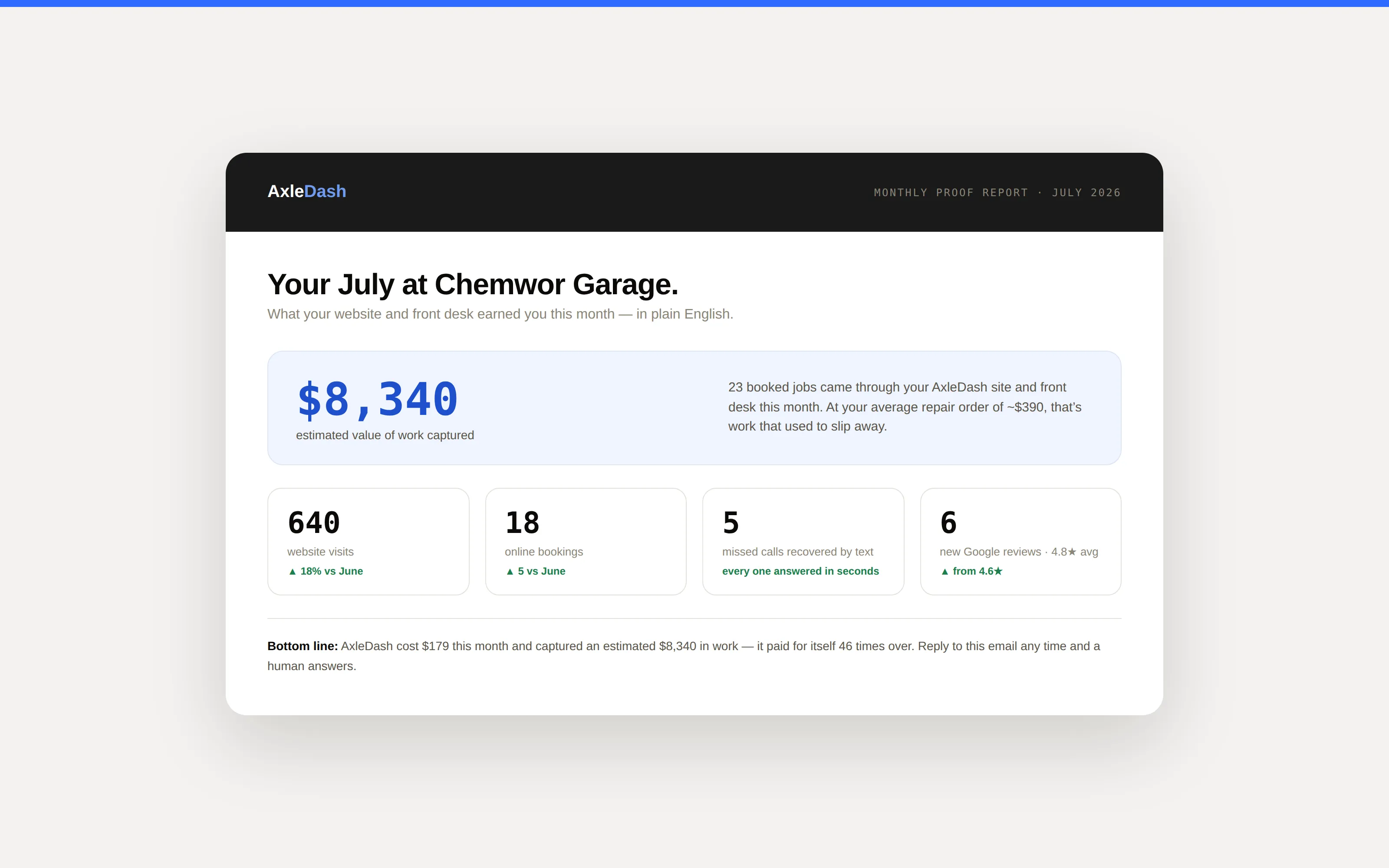
Task: Click the 'from 4.6★' change indicator
Action: pyautogui.click(x=971, y=571)
